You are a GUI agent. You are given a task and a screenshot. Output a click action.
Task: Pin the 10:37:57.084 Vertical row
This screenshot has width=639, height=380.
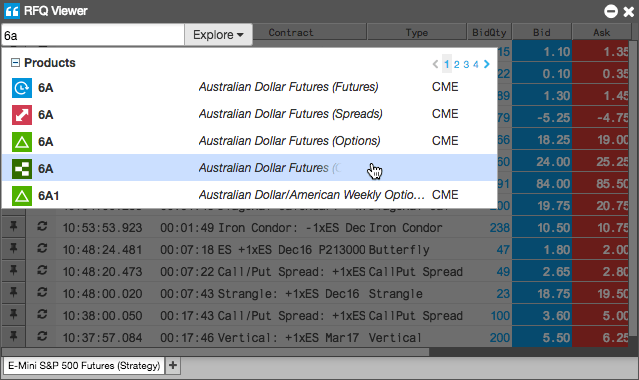13,336
